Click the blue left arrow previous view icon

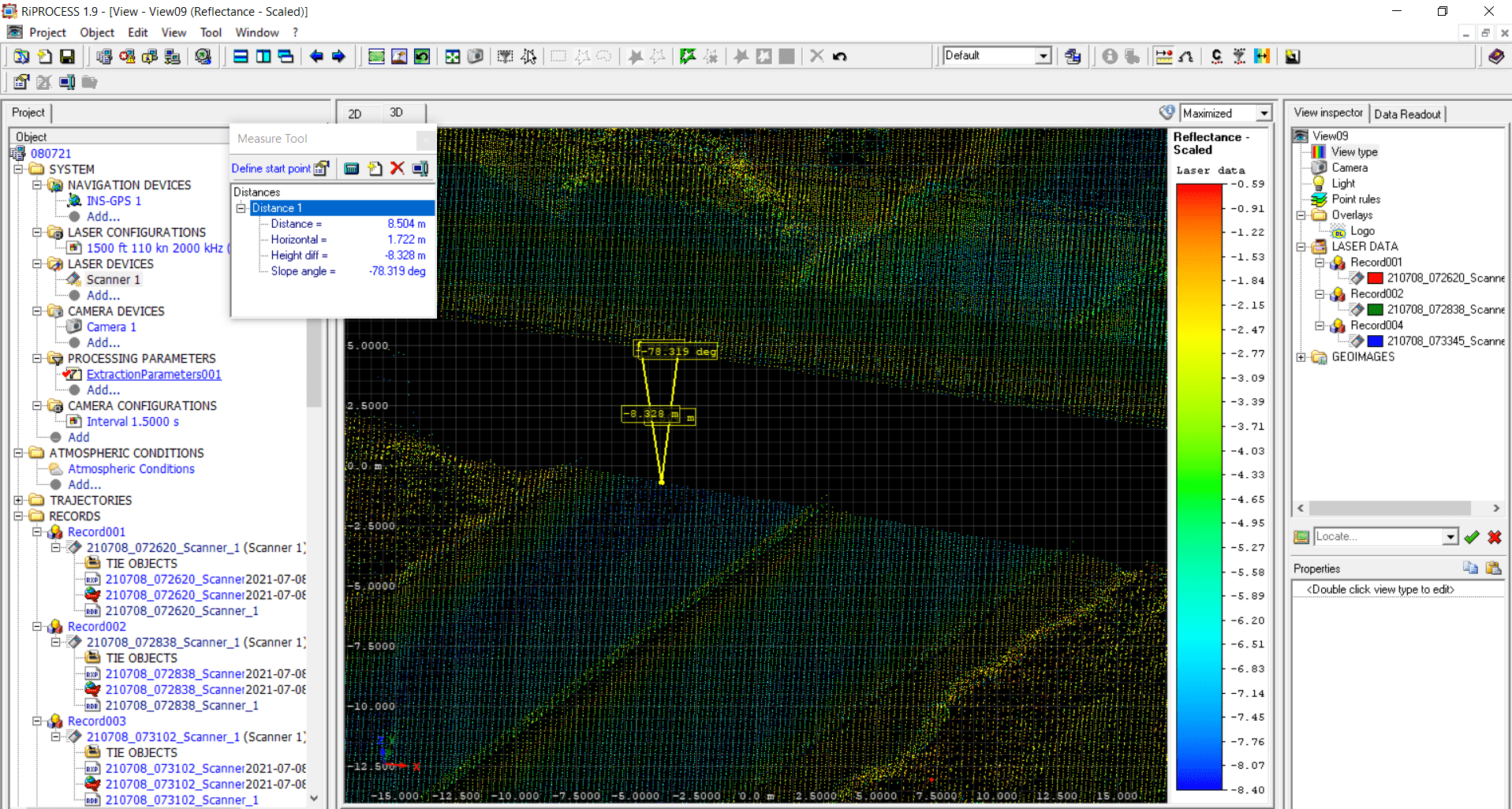pyautogui.click(x=316, y=56)
